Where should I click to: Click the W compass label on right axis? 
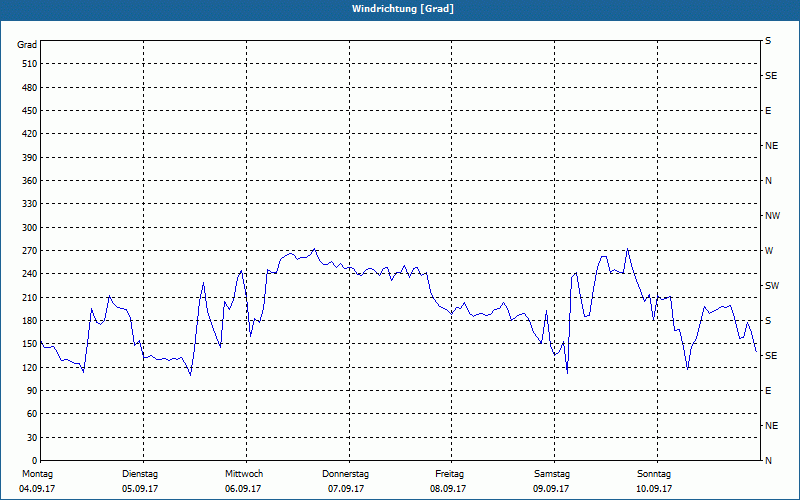769,251
